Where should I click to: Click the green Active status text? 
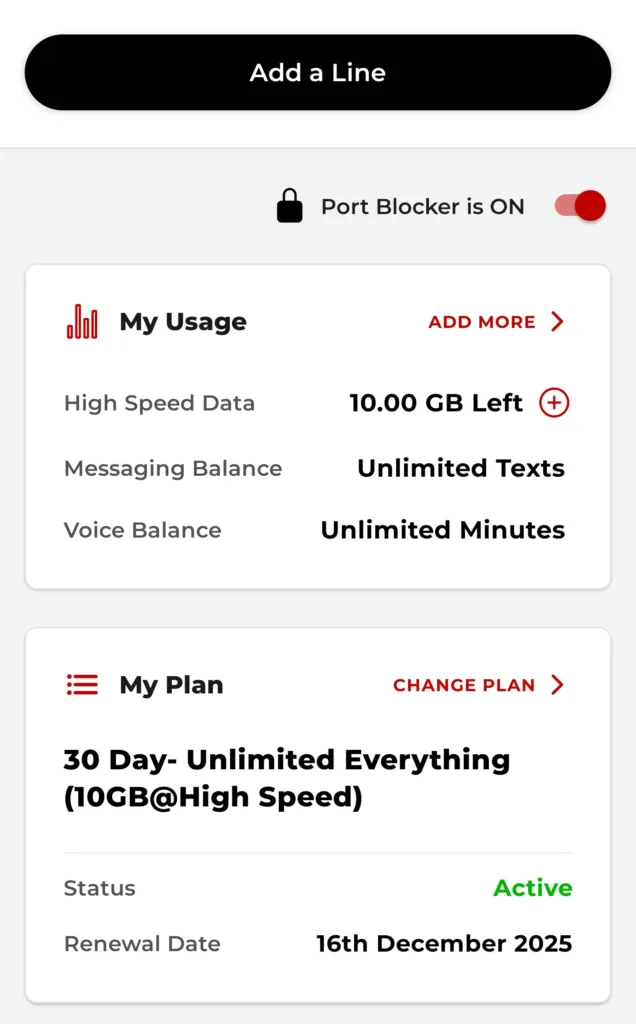click(532, 888)
